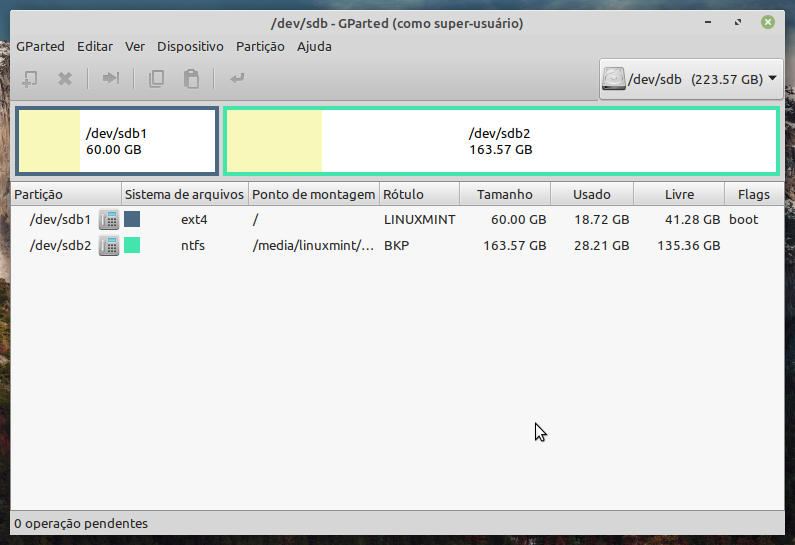The height and width of the screenshot is (545, 795).
Task: Sort by Sistema de arquivos column header
Action: (x=185, y=195)
